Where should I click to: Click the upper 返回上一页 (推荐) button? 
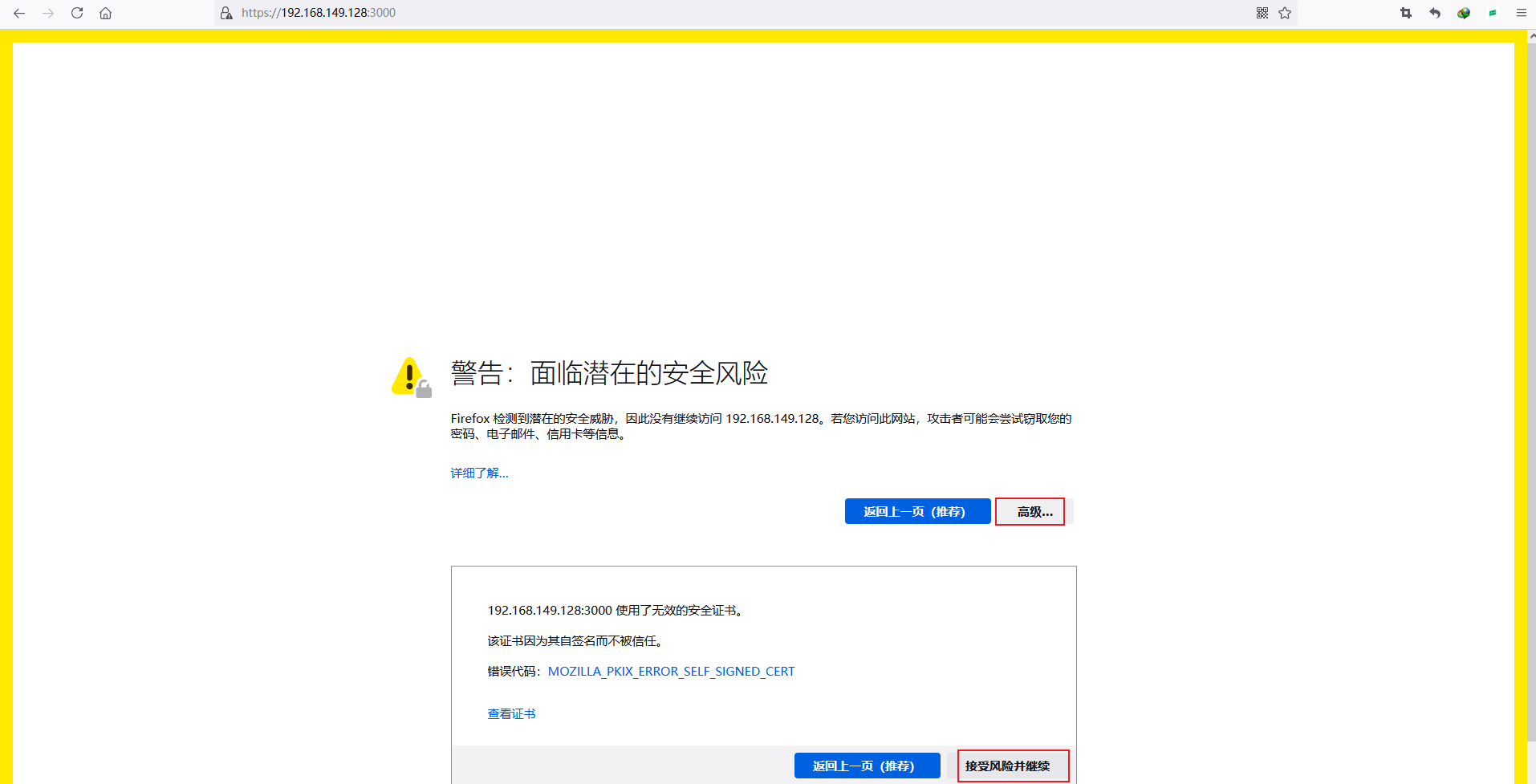pos(917,511)
